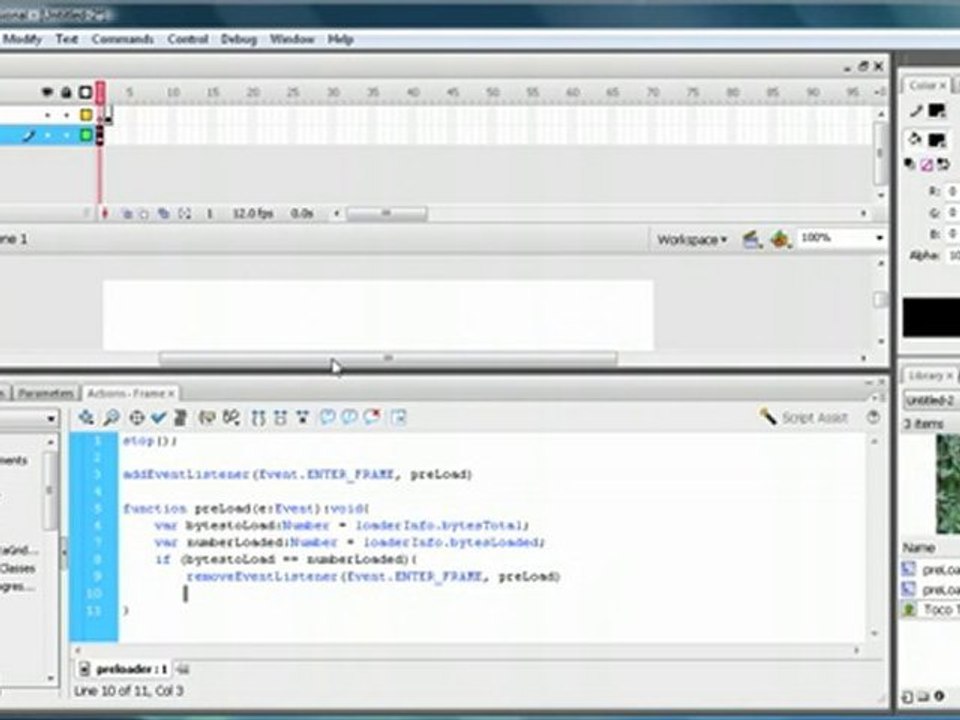Toggle yellow outline square of top layer
960x720 pixels.
tap(86, 115)
